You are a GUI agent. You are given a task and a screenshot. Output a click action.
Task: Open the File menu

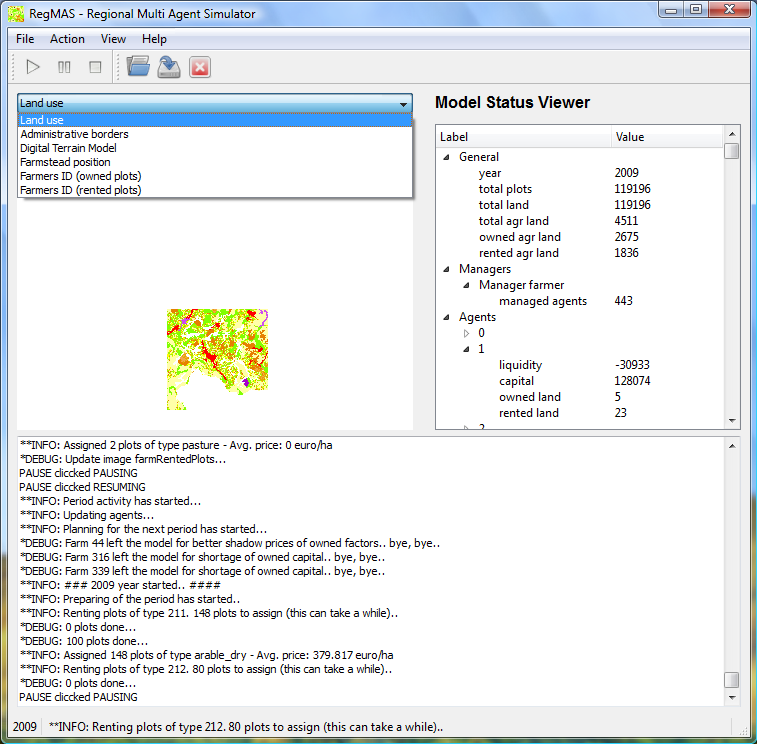click(25, 39)
